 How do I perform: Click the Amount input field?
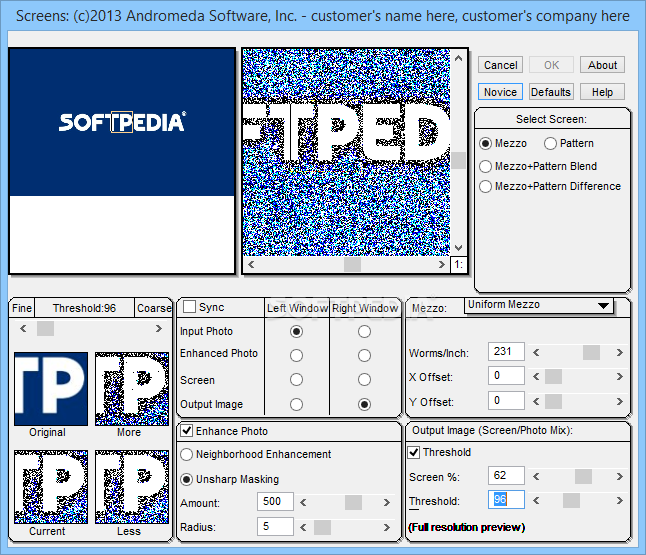pos(275,501)
